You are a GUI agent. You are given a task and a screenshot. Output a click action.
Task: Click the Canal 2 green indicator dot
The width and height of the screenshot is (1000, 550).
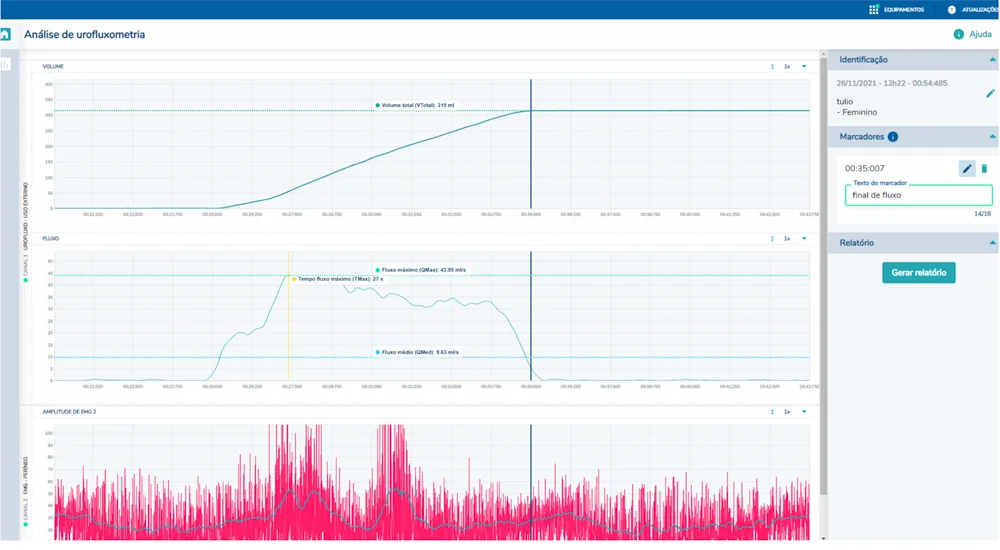click(x=26, y=524)
